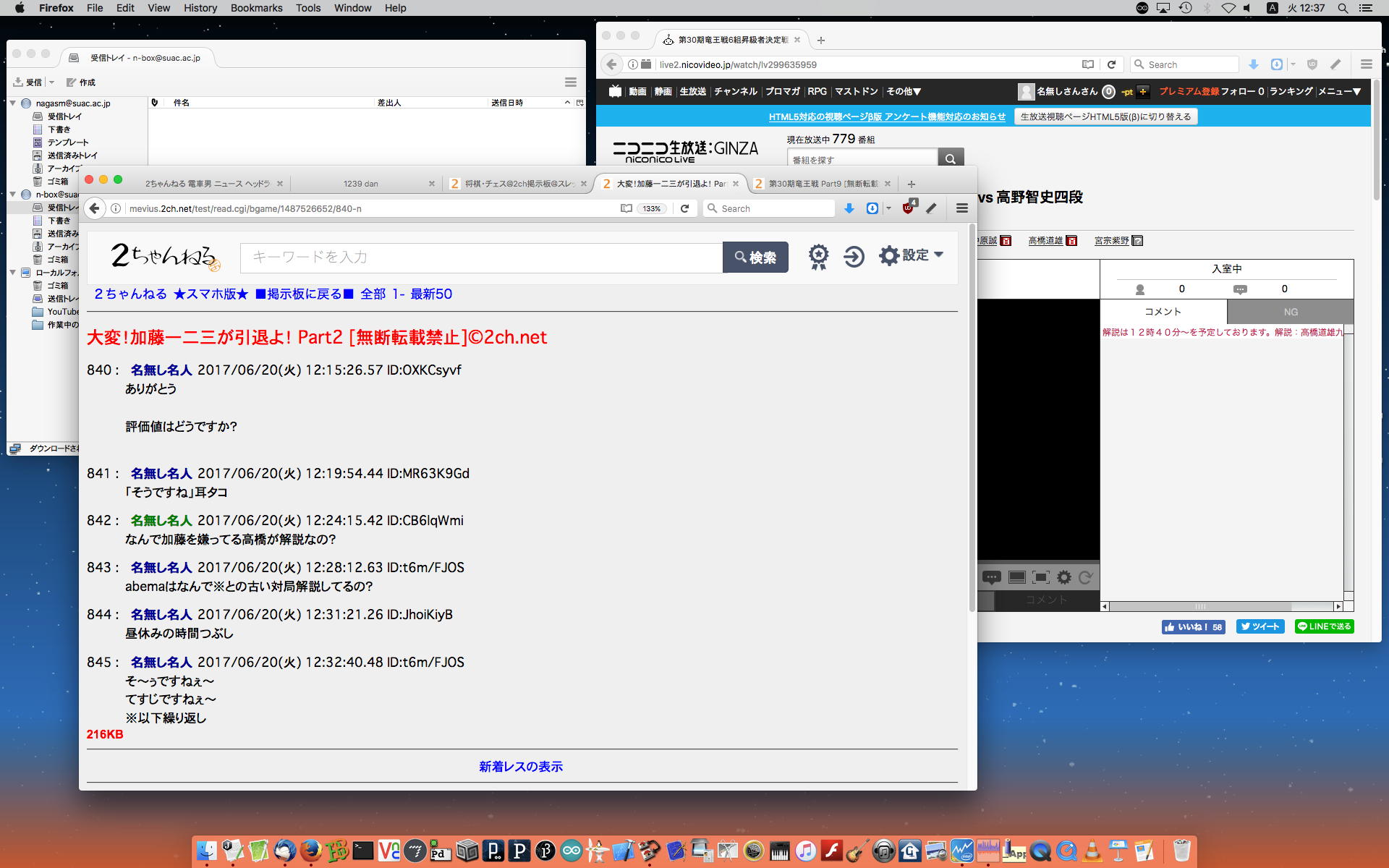Image resolution: width=1389 pixels, height=868 pixels.
Task: Toggle comment display icon in niconico player
Action: coord(991,577)
